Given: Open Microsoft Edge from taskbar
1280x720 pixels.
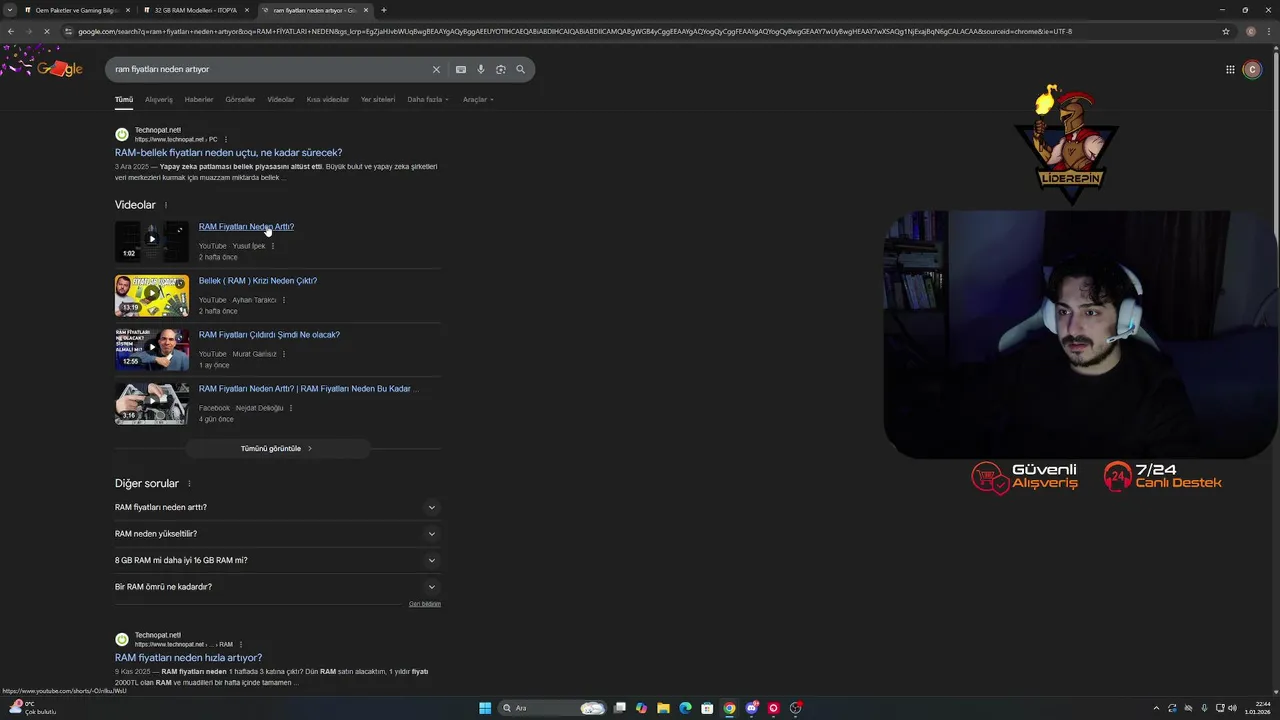Looking at the screenshot, I should [685, 708].
